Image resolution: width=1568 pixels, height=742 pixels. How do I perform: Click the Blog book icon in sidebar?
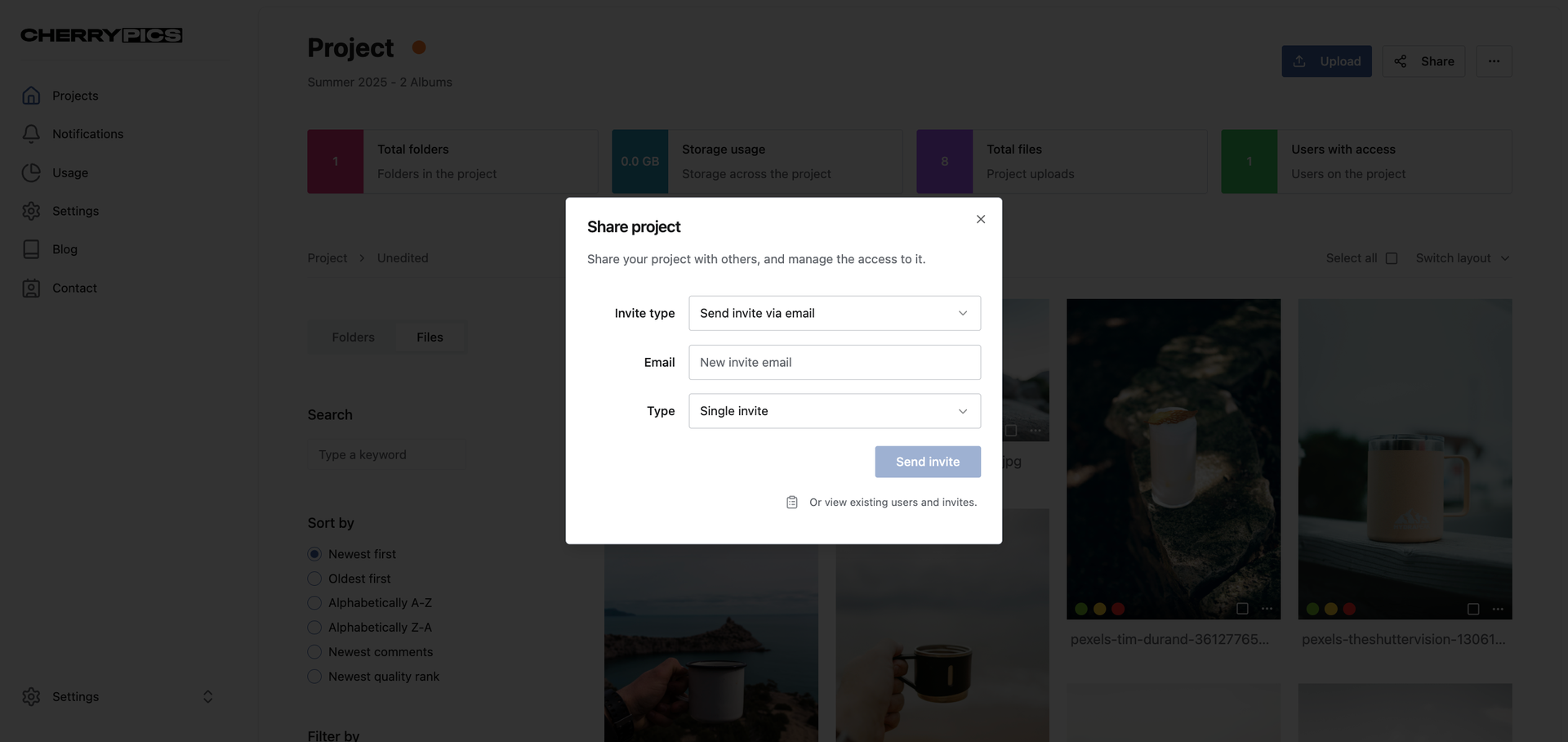coord(31,249)
